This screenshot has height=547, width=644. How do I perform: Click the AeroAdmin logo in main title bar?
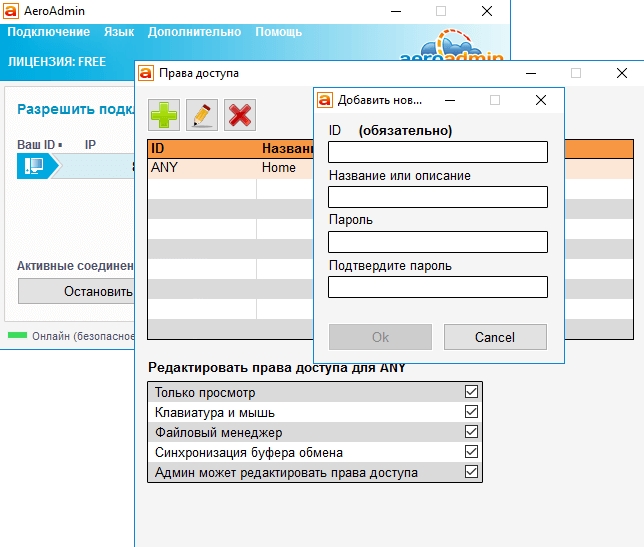click(14, 11)
